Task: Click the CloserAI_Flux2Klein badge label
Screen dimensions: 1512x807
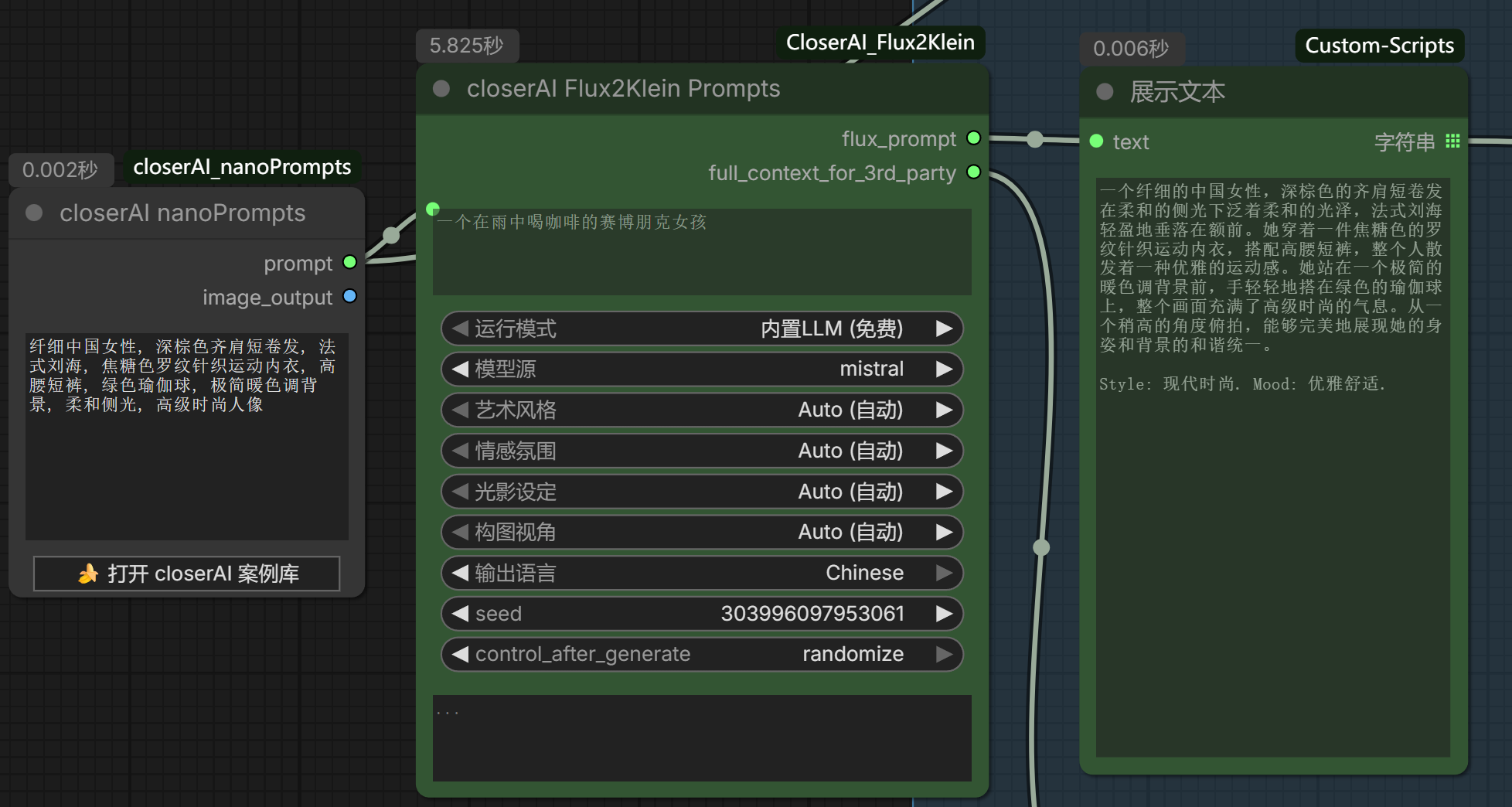Action: (x=880, y=43)
